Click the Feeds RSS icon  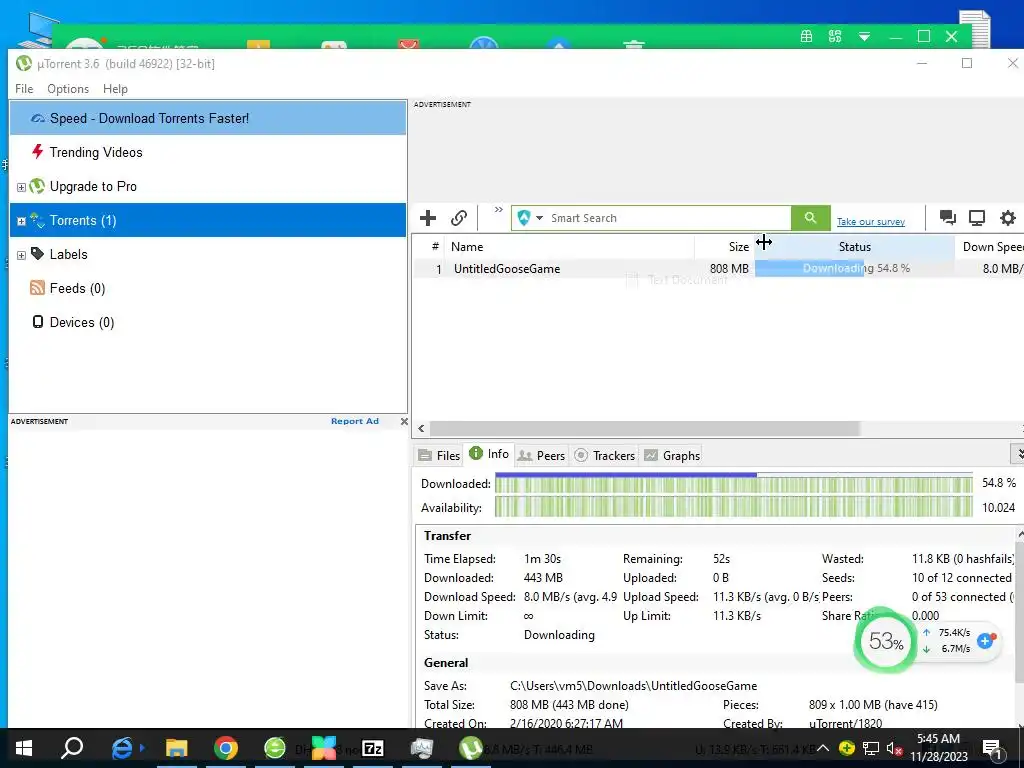click(x=37, y=287)
